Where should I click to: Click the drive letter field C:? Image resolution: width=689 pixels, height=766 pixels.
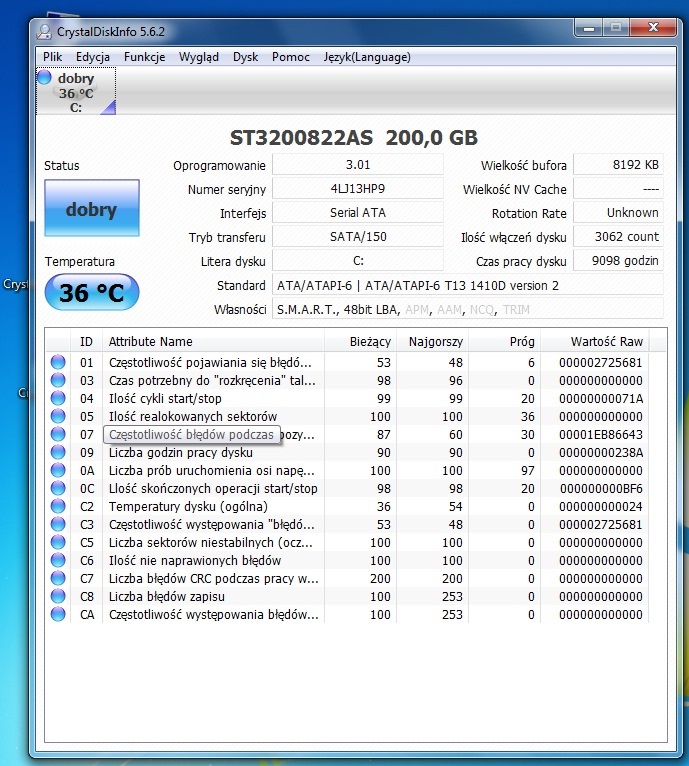pyautogui.click(x=358, y=260)
